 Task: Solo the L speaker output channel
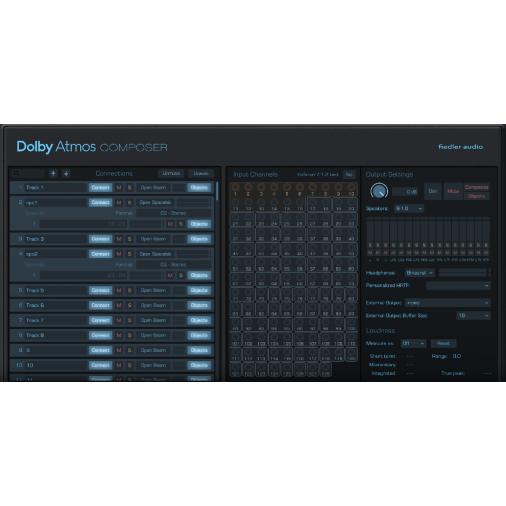[x=370, y=245]
